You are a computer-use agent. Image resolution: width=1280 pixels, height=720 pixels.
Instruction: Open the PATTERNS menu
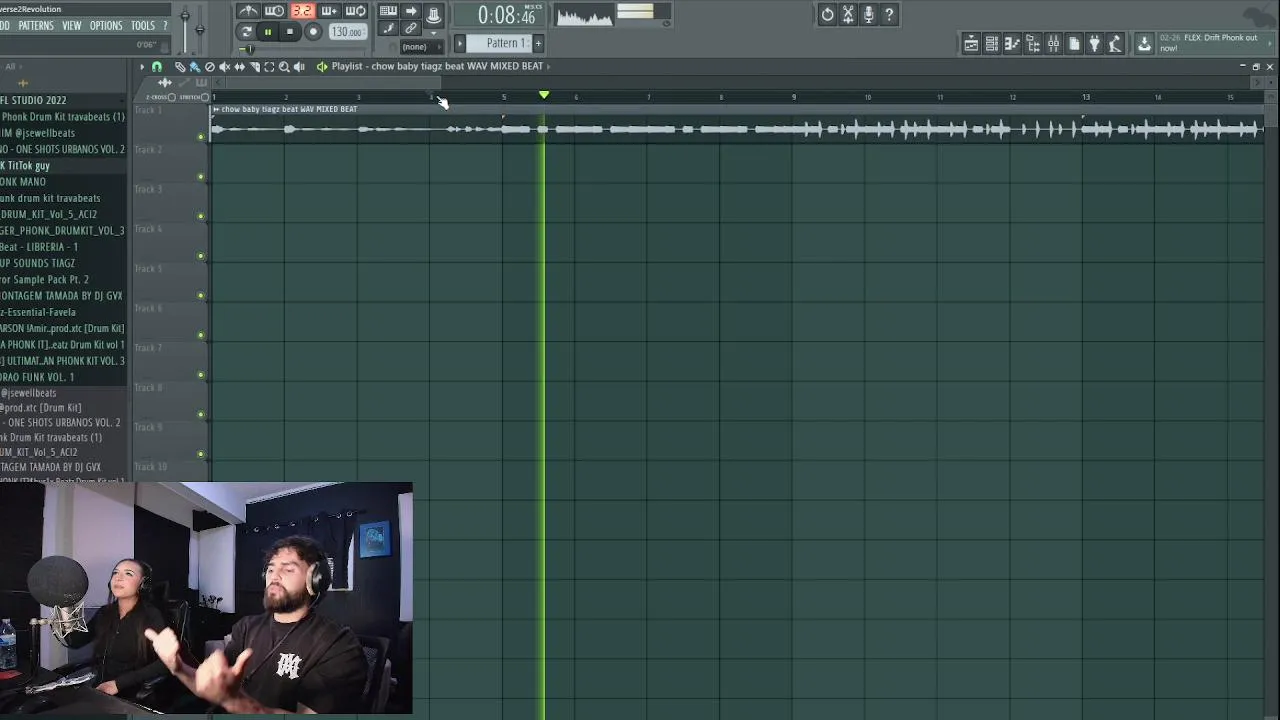(x=36, y=25)
